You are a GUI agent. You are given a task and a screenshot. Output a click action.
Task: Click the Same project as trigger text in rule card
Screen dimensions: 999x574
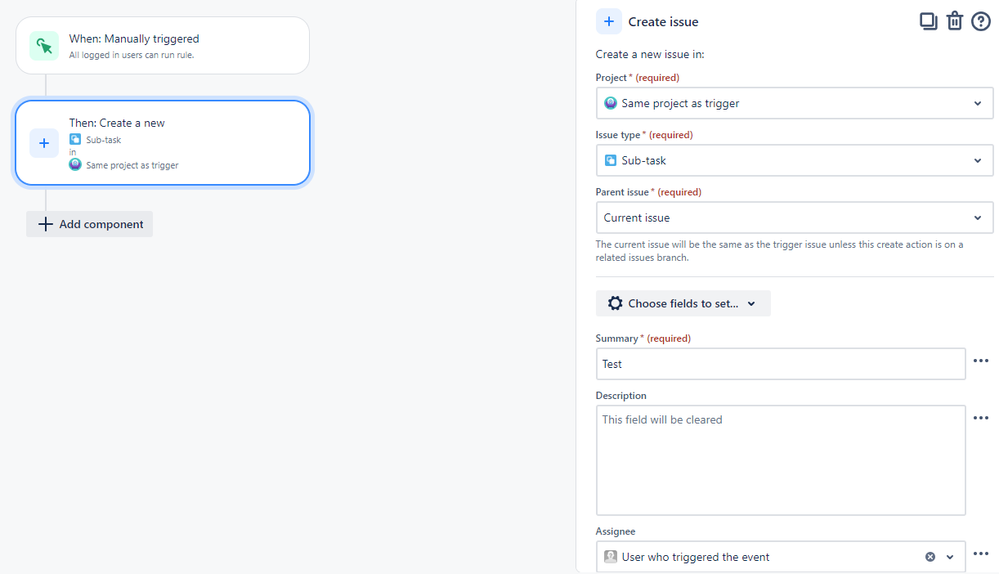coord(133,165)
